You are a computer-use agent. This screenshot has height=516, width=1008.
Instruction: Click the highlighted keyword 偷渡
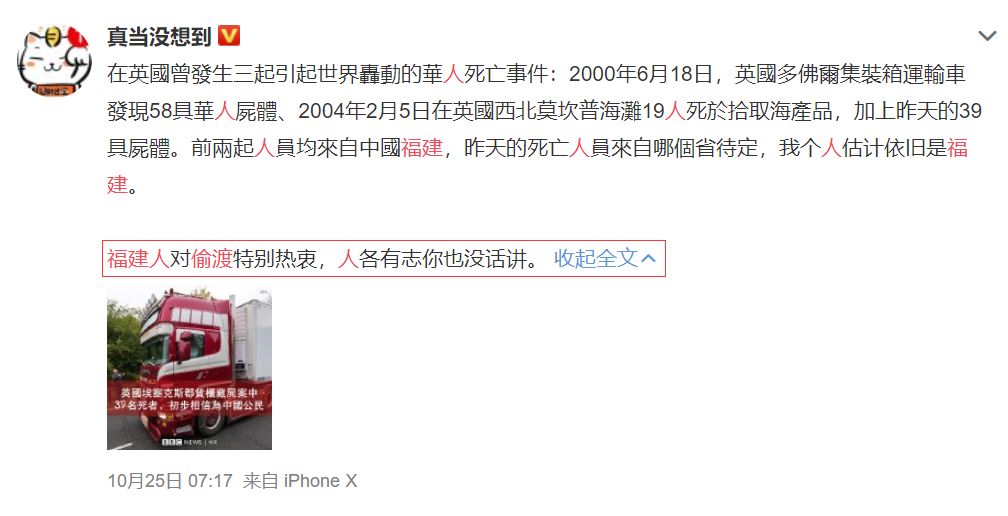212,258
